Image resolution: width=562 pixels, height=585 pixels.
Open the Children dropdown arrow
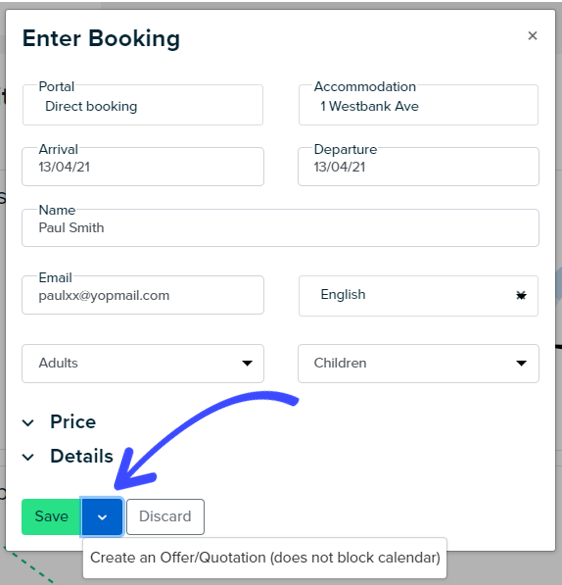pos(521,363)
